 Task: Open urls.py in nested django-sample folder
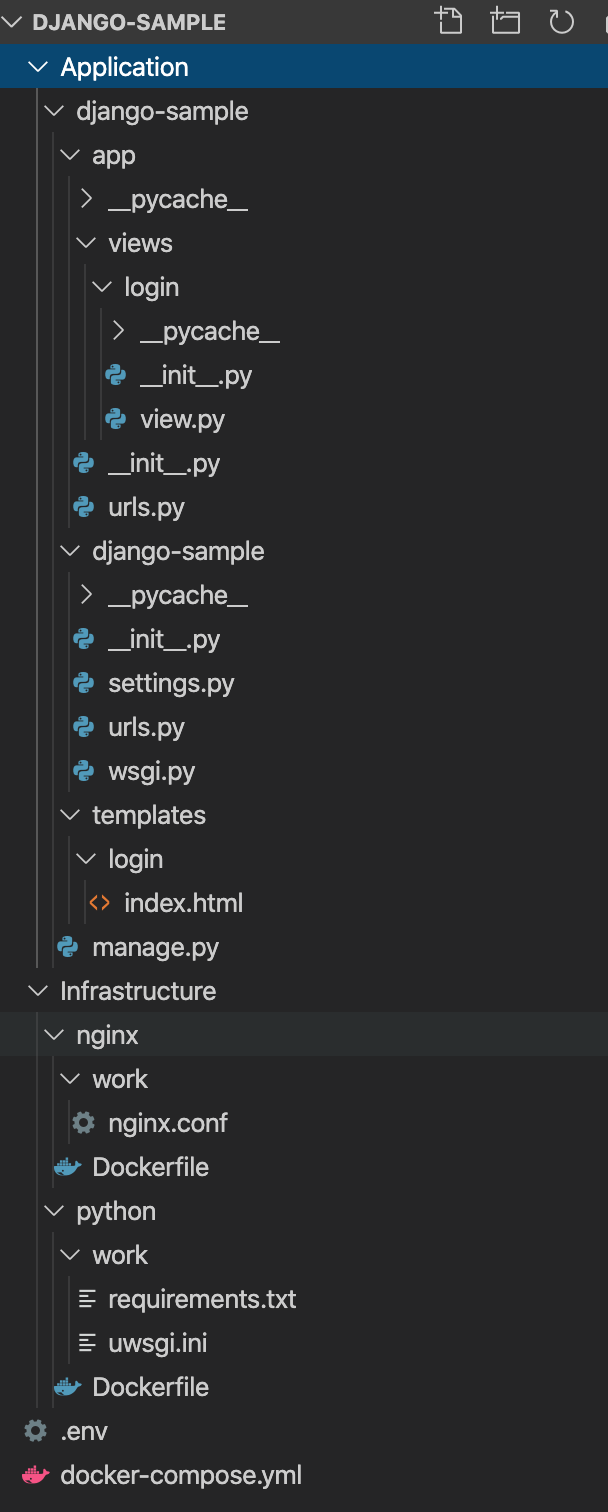click(x=147, y=727)
